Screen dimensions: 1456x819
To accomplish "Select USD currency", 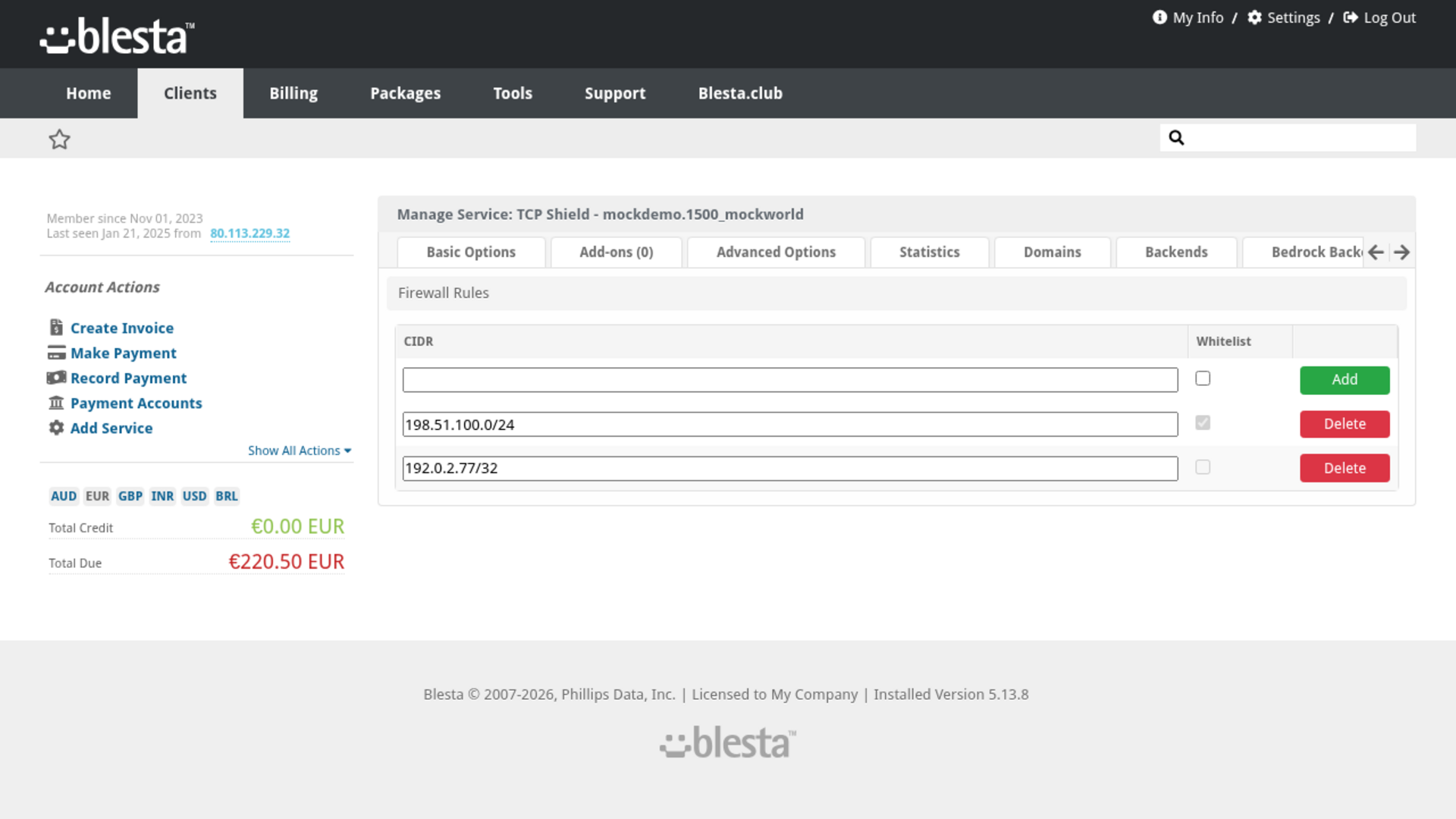I will pyautogui.click(x=194, y=496).
